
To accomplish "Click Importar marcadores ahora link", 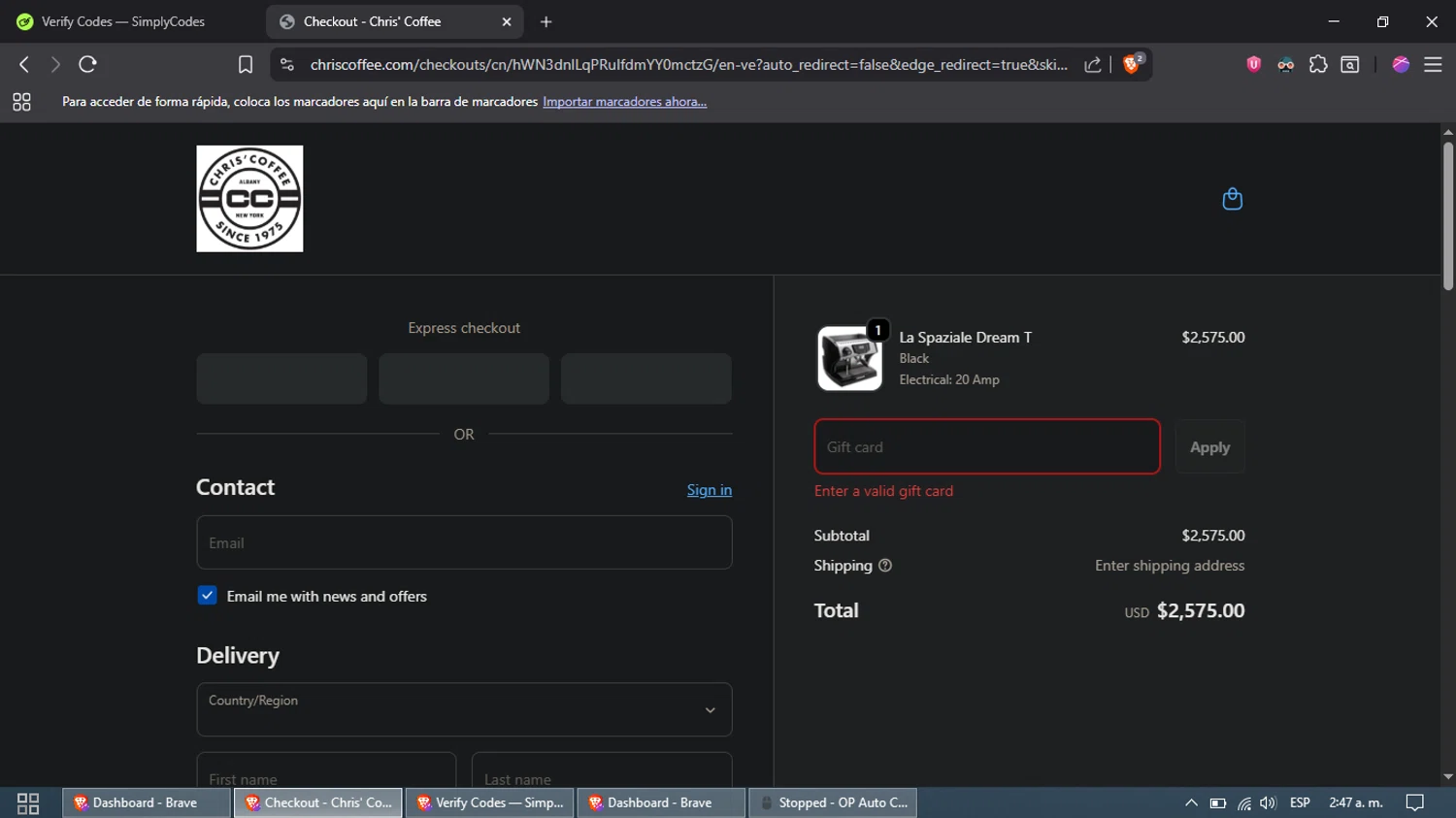I will (624, 102).
